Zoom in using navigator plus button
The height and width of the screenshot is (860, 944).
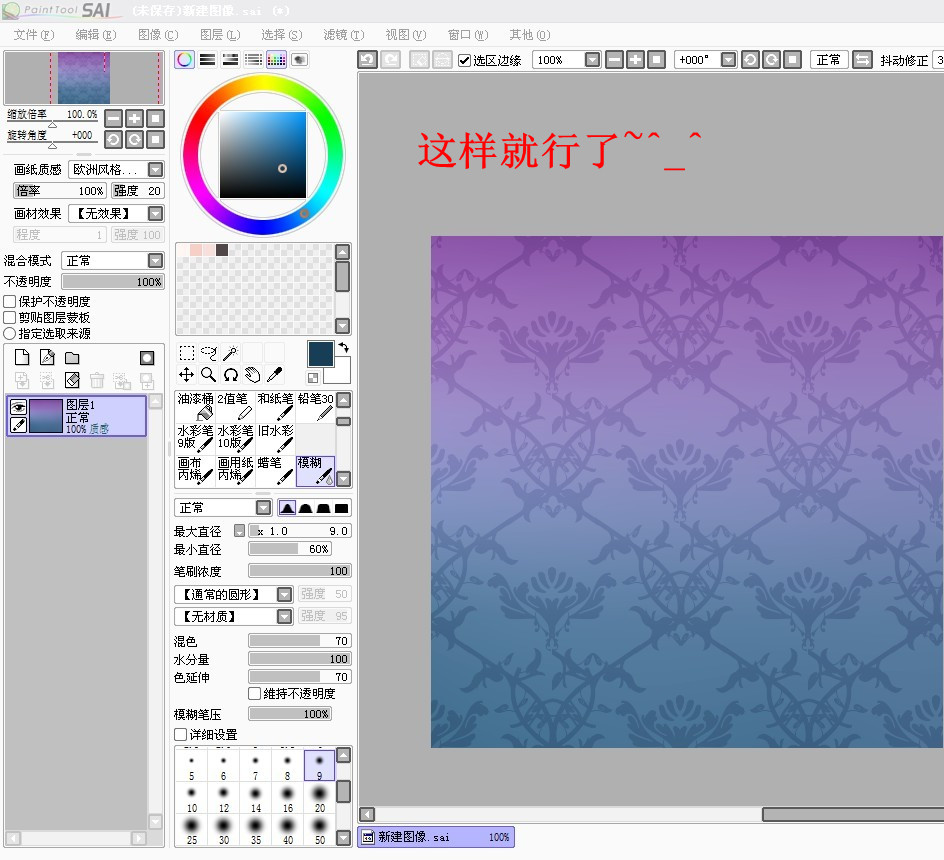click(x=134, y=118)
